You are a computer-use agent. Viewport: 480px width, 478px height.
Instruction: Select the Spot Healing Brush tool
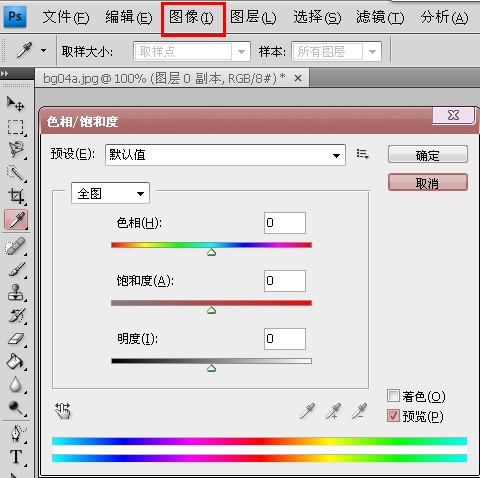point(15,246)
